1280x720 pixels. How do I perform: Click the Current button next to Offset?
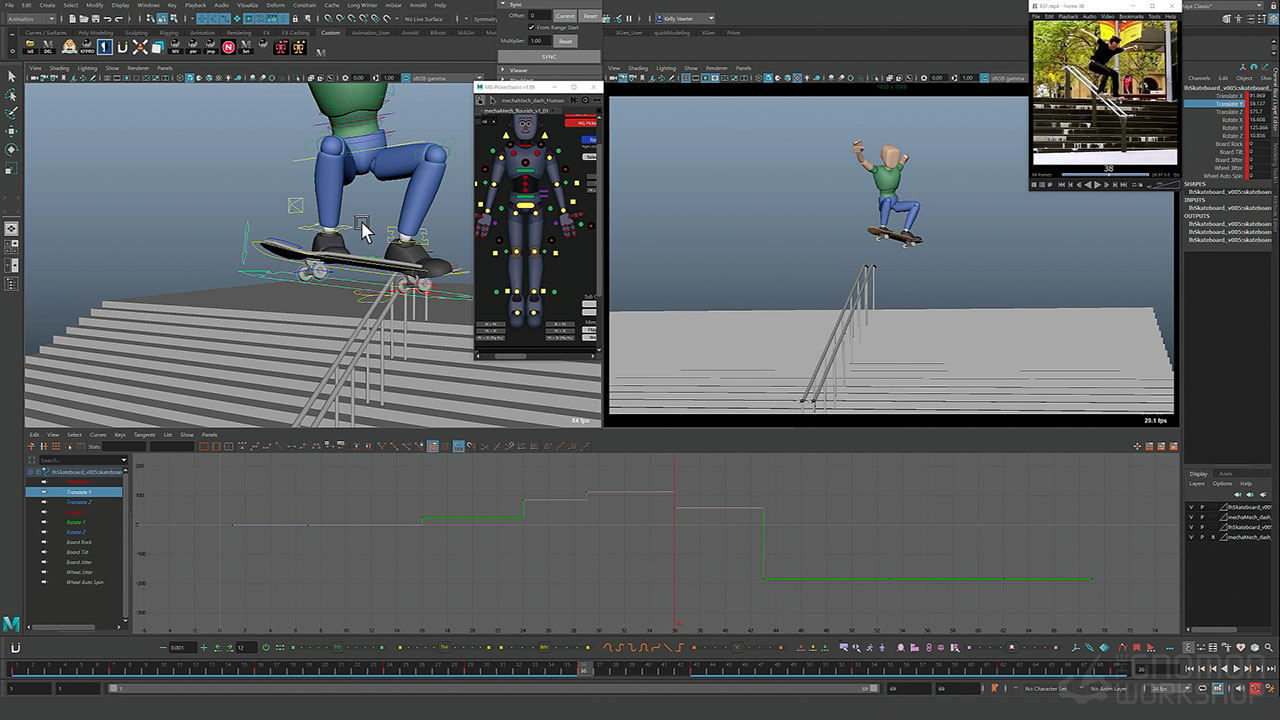pos(565,16)
